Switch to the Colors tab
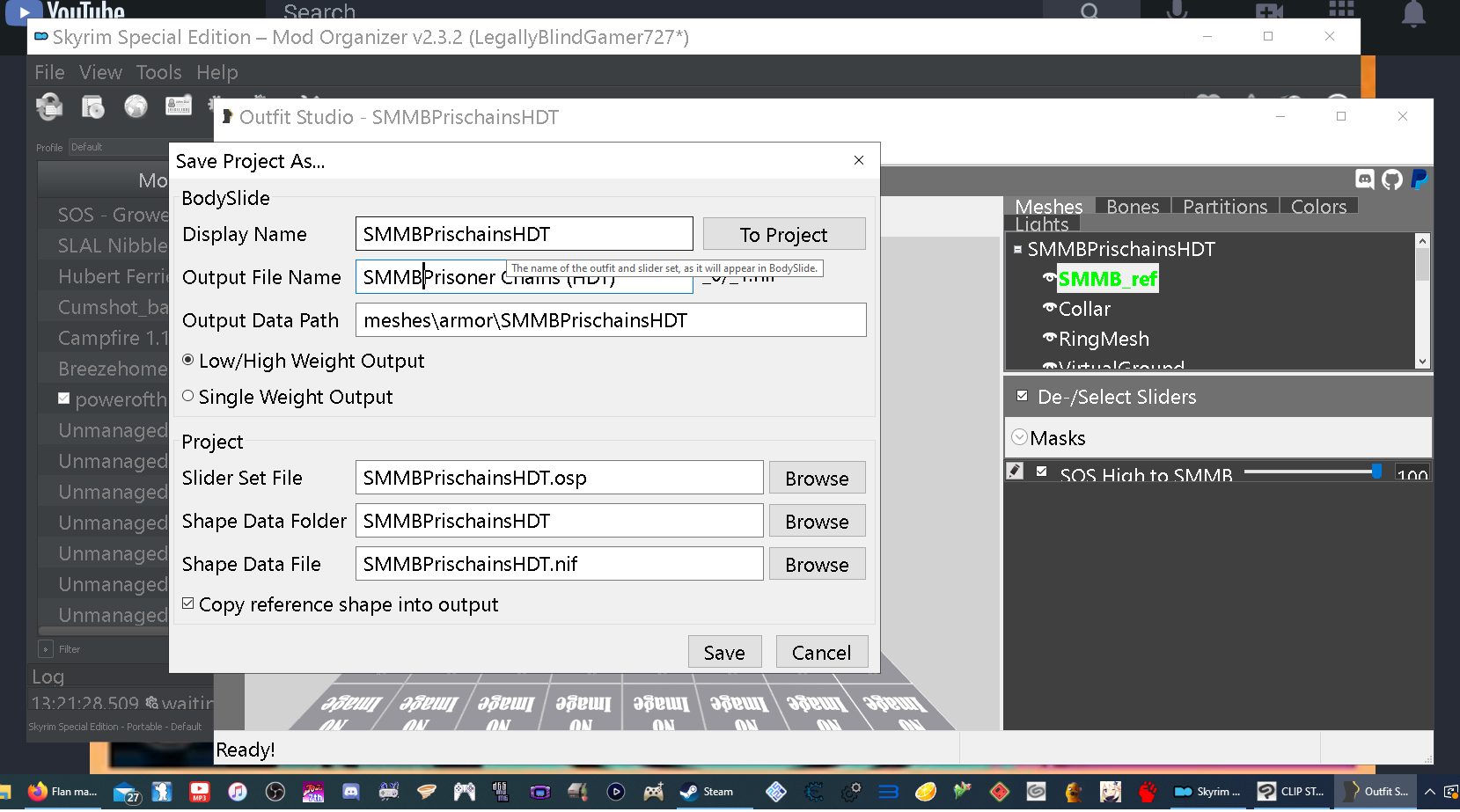This screenshot has width=1460, height=812. [1318, 207]
